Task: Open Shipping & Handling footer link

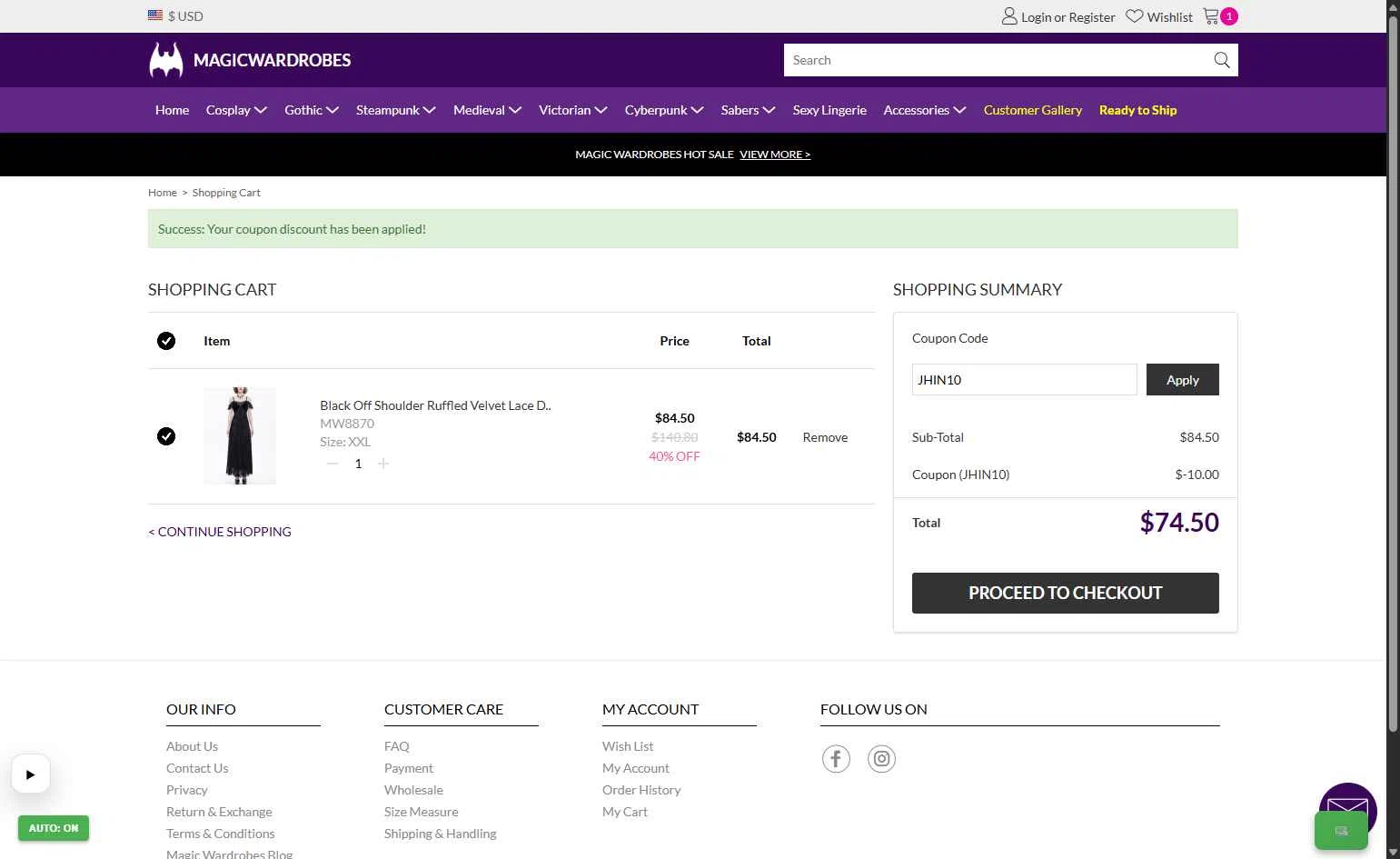Action: (x=441, y=834)
